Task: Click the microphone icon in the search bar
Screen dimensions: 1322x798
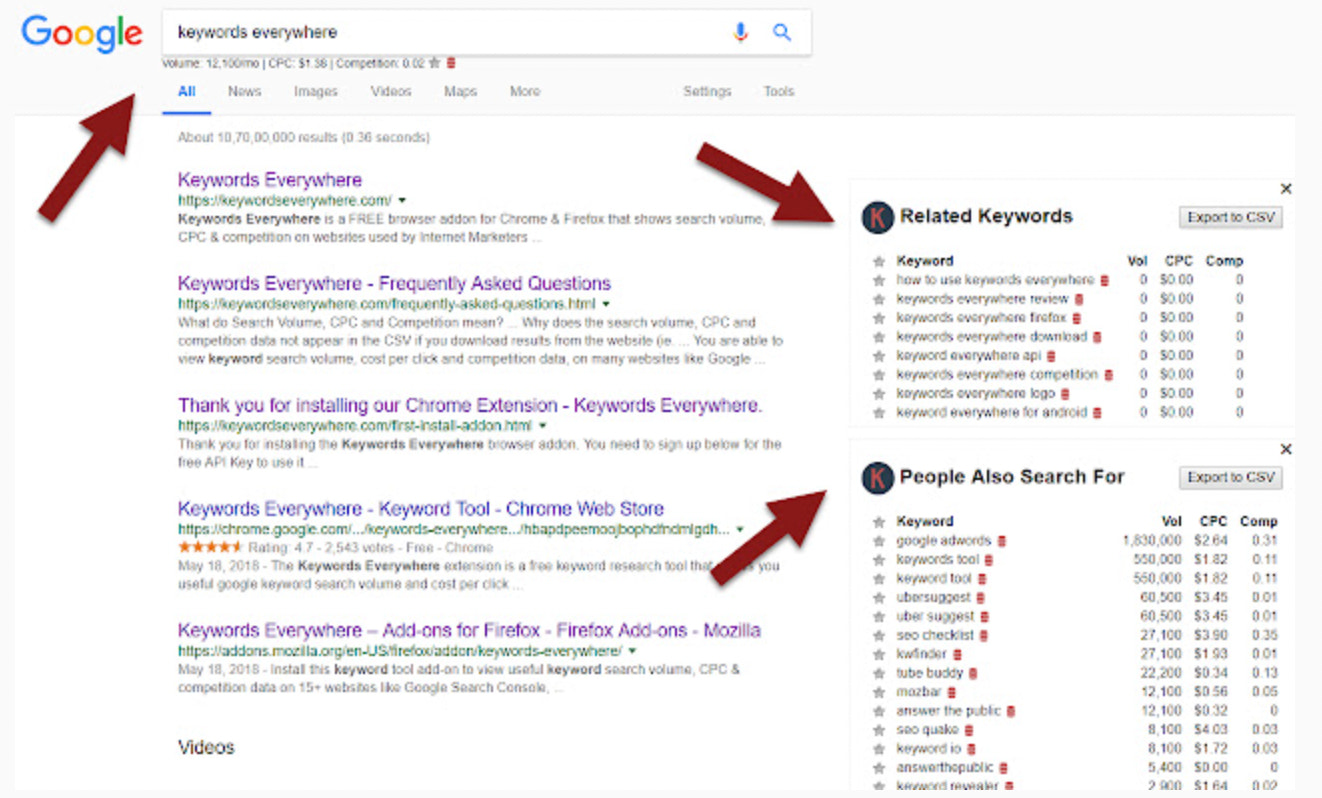Action: tap(740, 31)
